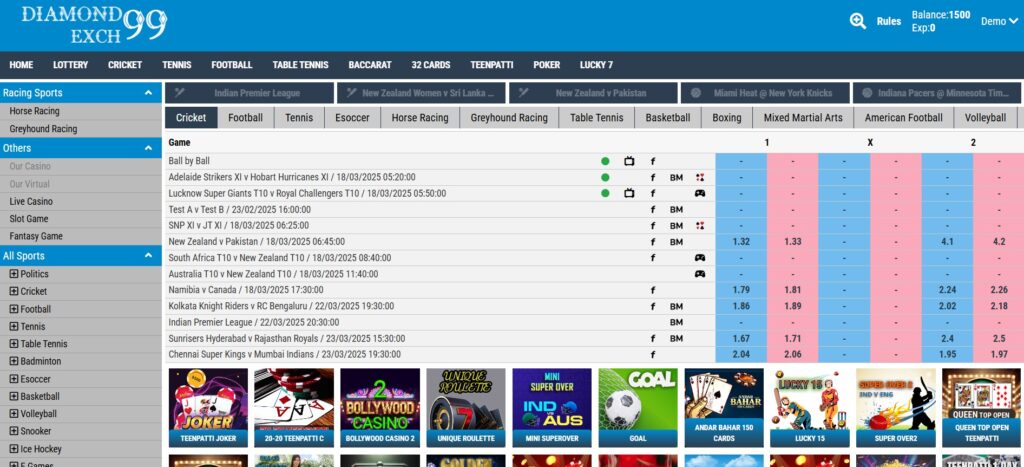The image size is (1024, 467).
Task: Click the TV icon for Ball by Ball
Action: click(x=629, y=160)
